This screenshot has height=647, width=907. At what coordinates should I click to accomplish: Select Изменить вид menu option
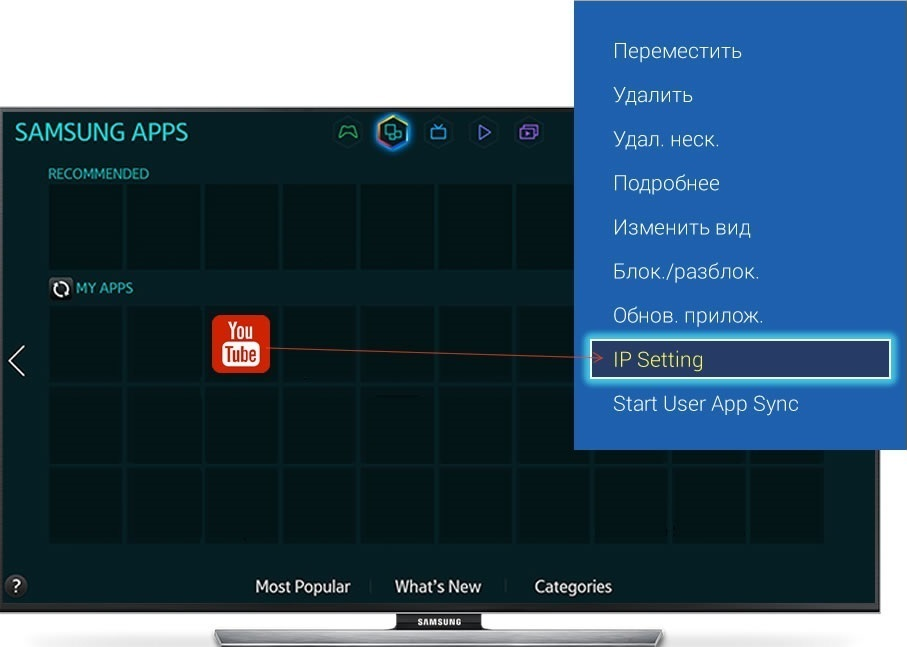(x=681, y=227)
